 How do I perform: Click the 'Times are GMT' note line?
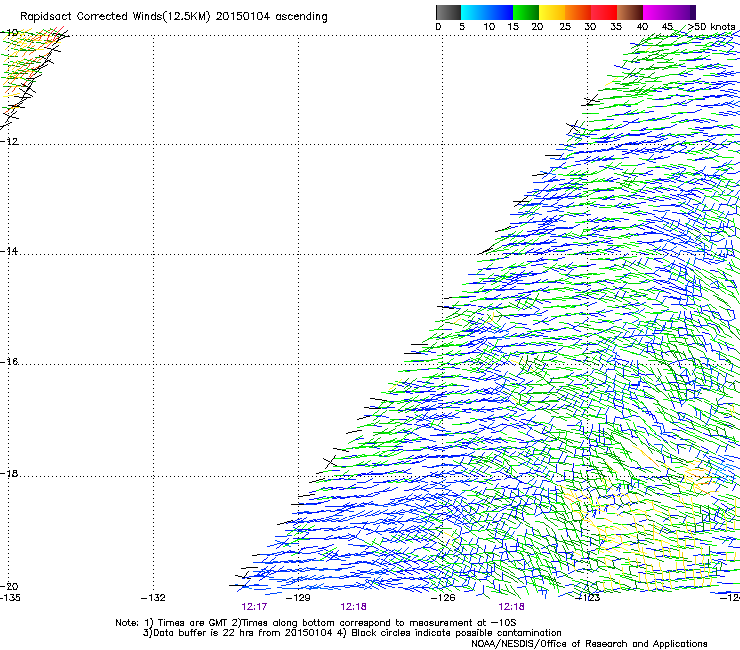315,623
